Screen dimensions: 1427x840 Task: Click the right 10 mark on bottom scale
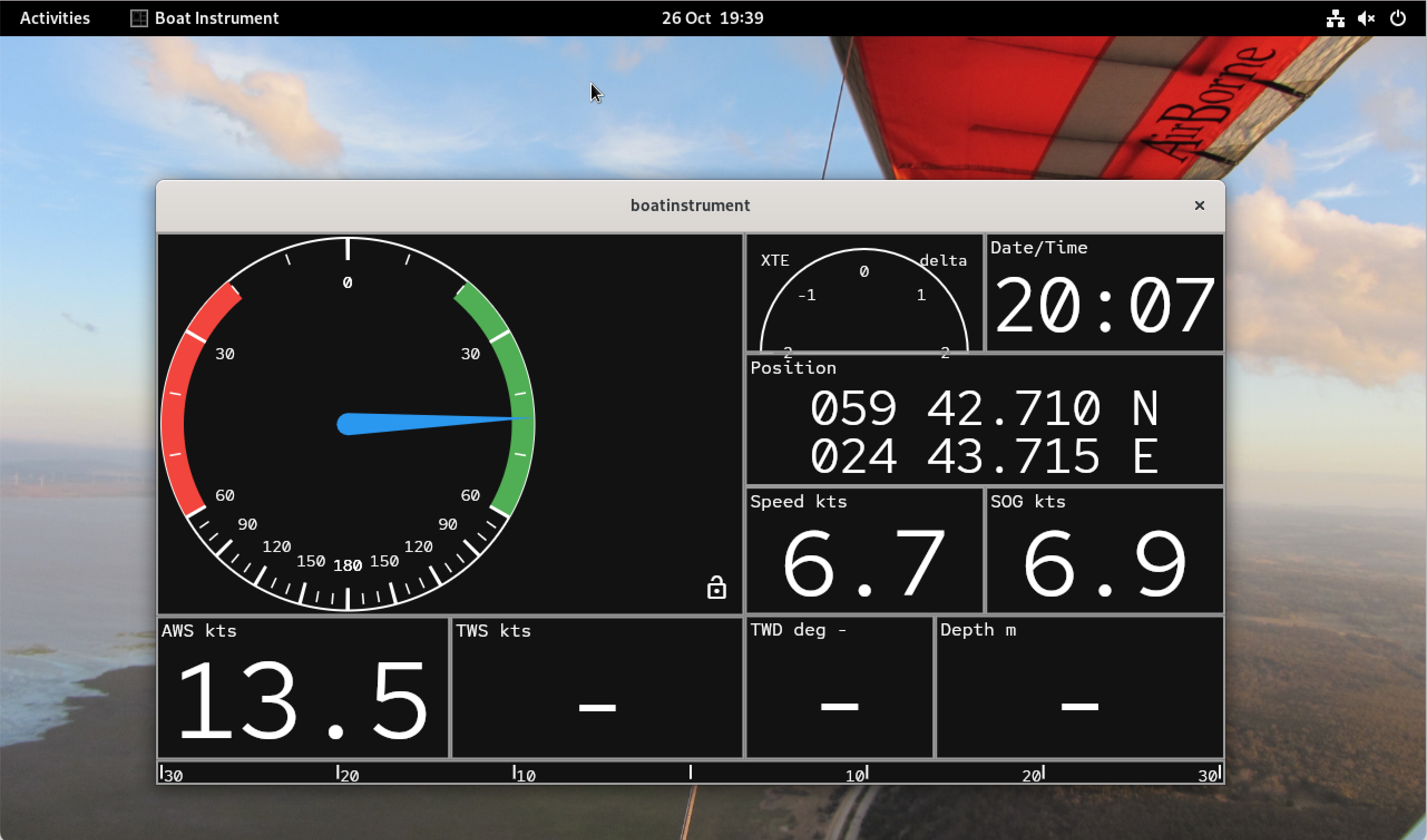point(857,774)
